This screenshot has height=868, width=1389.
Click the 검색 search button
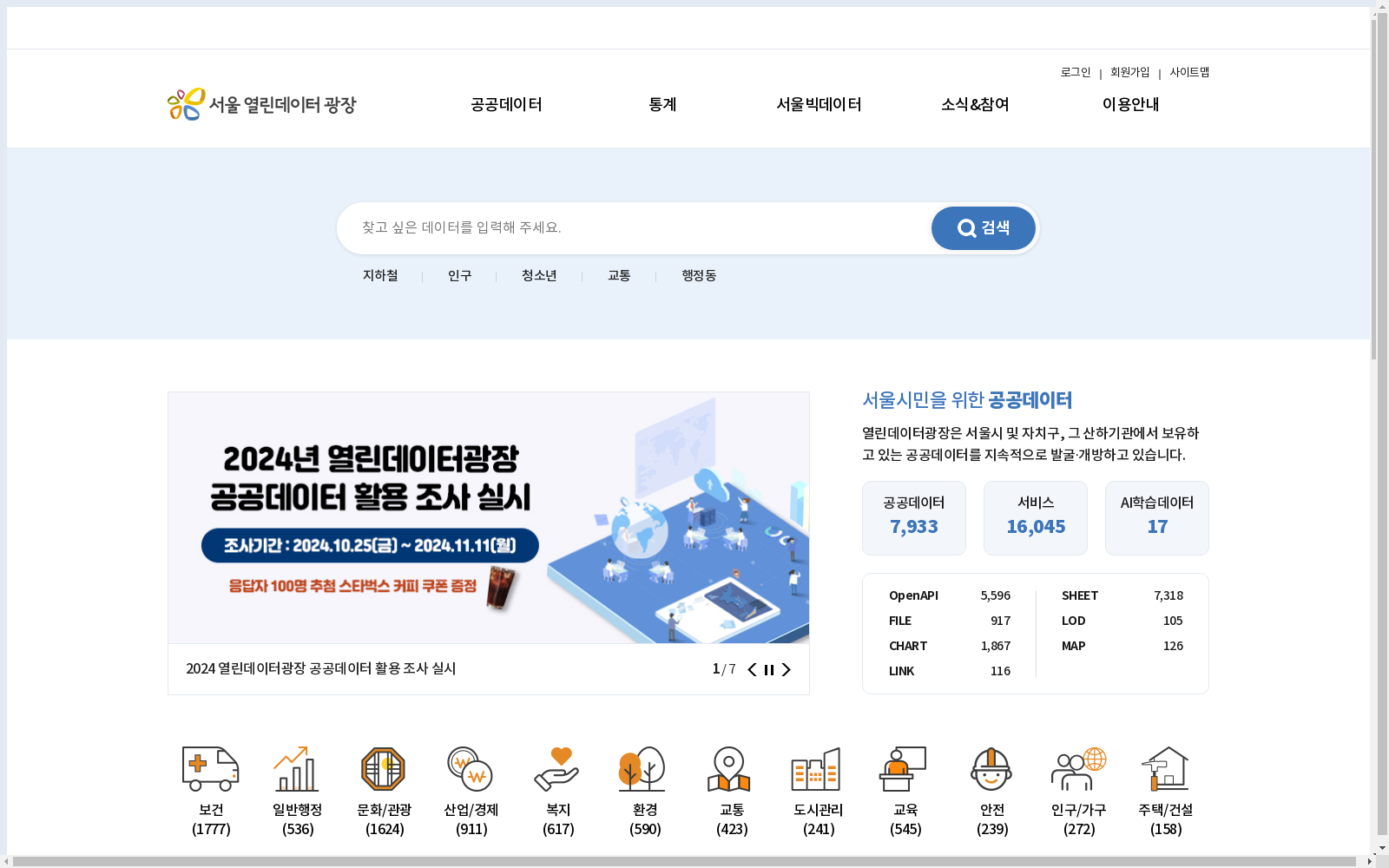point(984,228)
